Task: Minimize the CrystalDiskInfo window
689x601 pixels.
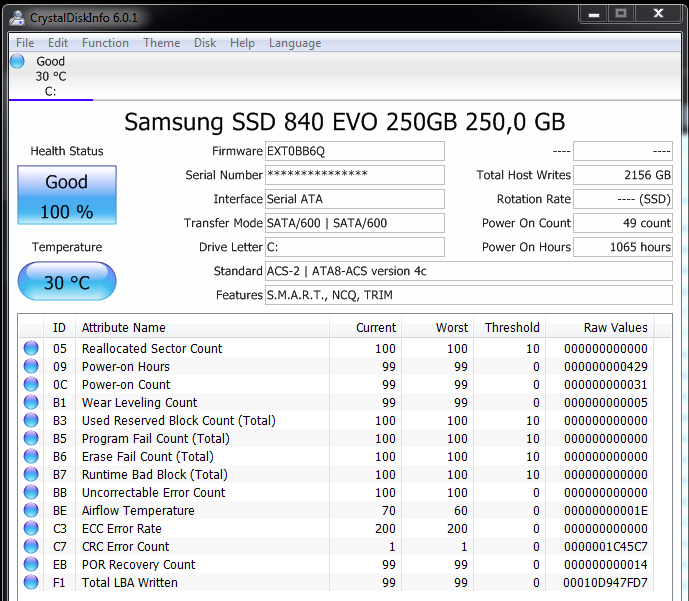Action: (594, 14)
